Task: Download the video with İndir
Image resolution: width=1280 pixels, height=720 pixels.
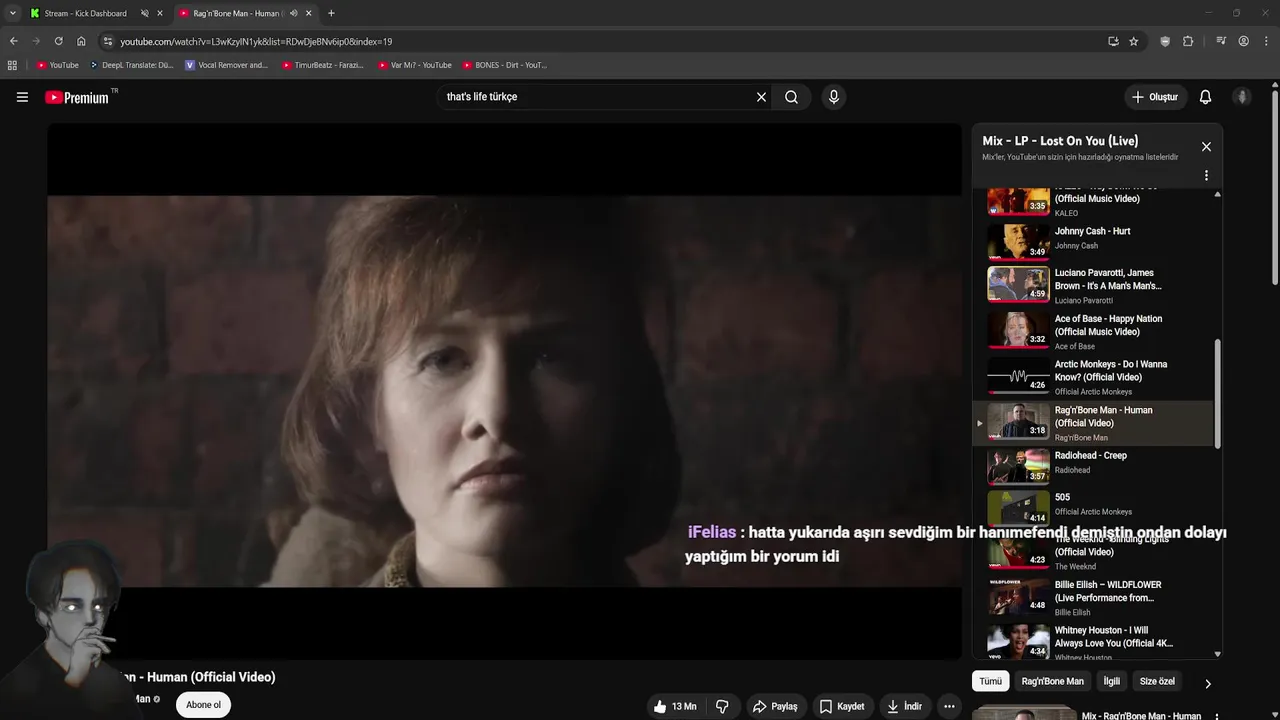Action: pos(904,706)
